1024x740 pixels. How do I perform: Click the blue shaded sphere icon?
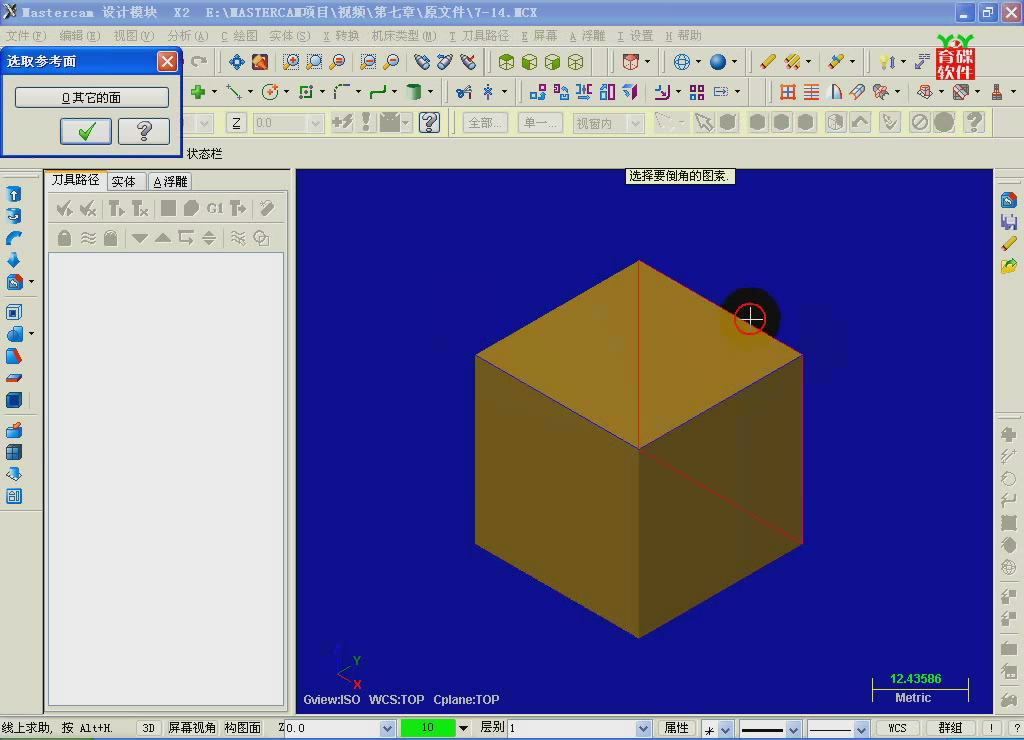pyautogui.click(x=718, y=62)
